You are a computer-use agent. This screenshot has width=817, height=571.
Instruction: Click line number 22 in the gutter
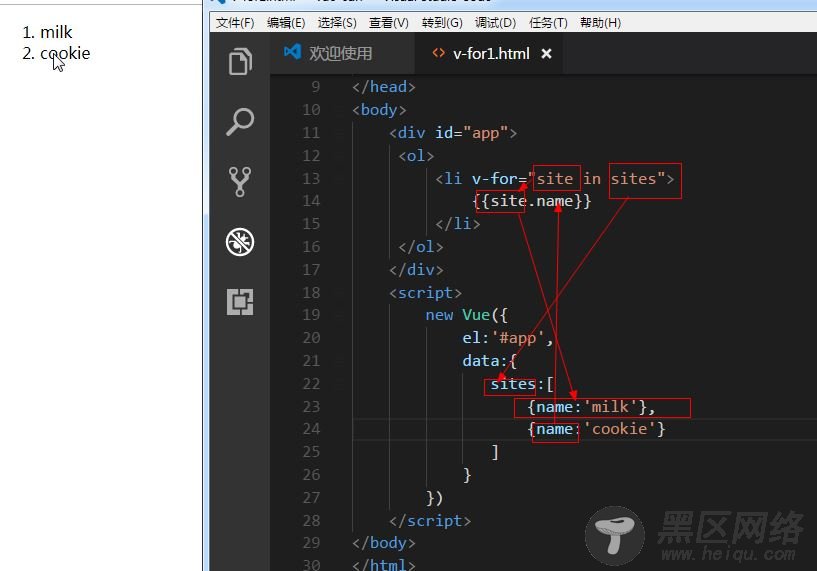click(x=311, y=384)
